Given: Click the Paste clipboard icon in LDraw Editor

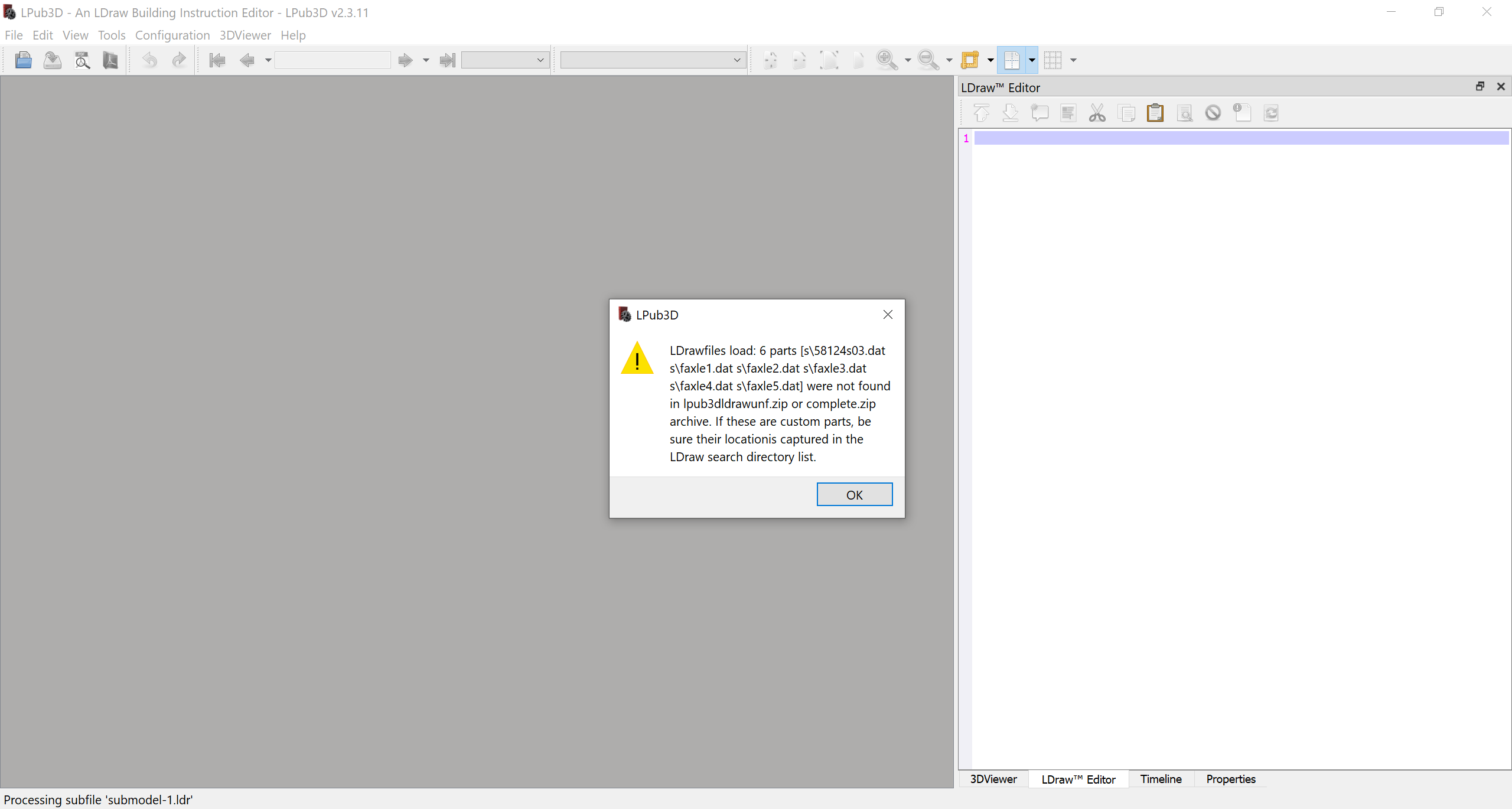Looking at the screenshot, I should pyautogui.click(x=1155, y=113).
